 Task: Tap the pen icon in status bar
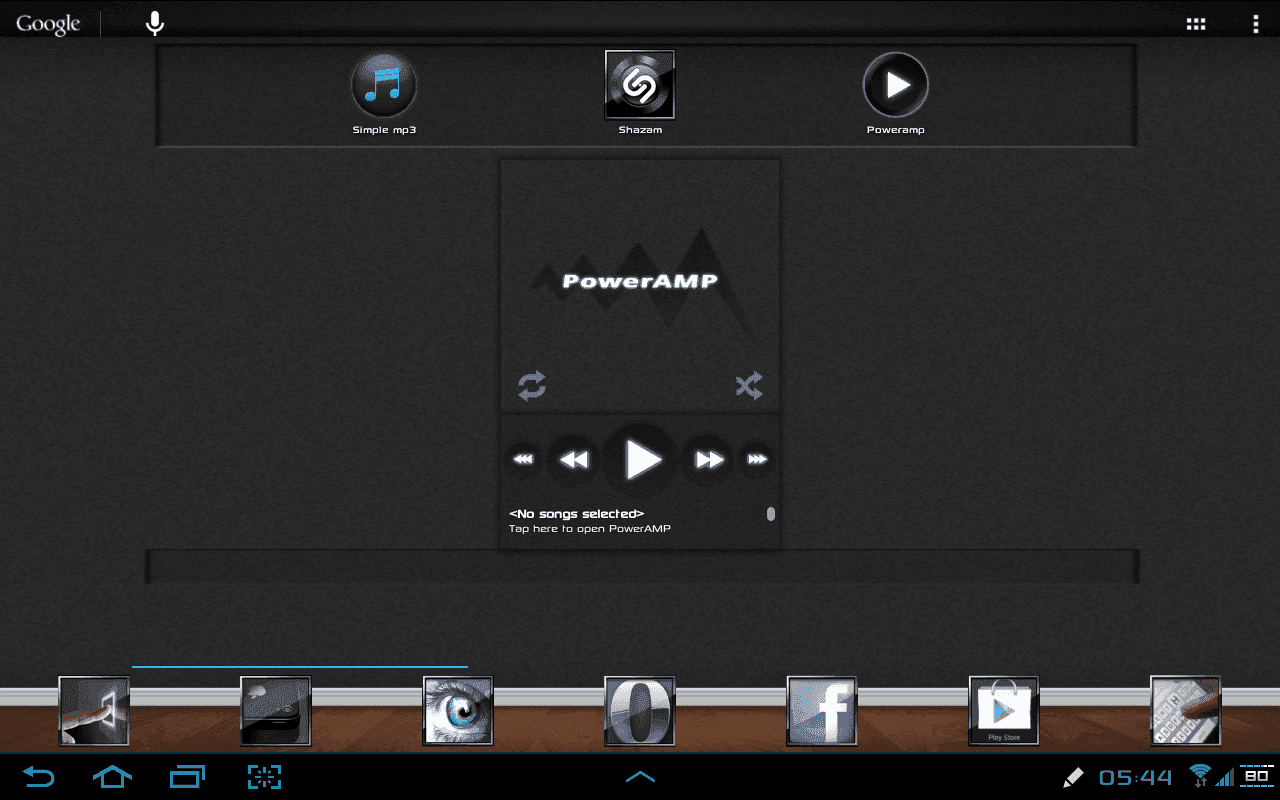pyautogui.click(x=1073, y=776)
